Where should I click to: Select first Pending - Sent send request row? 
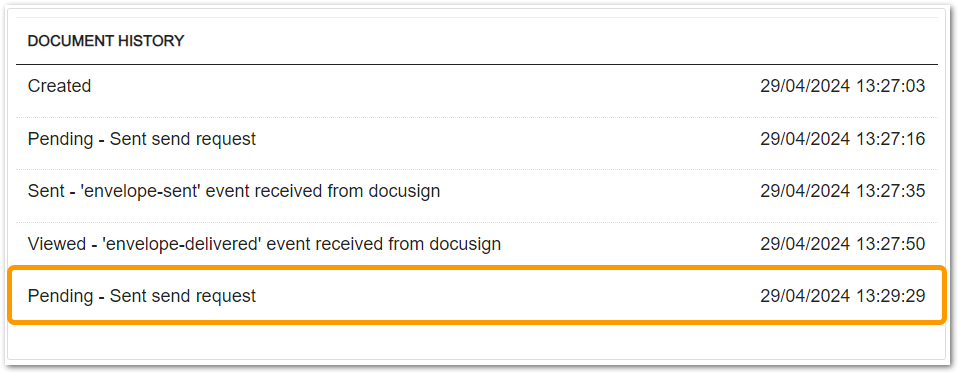[476, 139]
